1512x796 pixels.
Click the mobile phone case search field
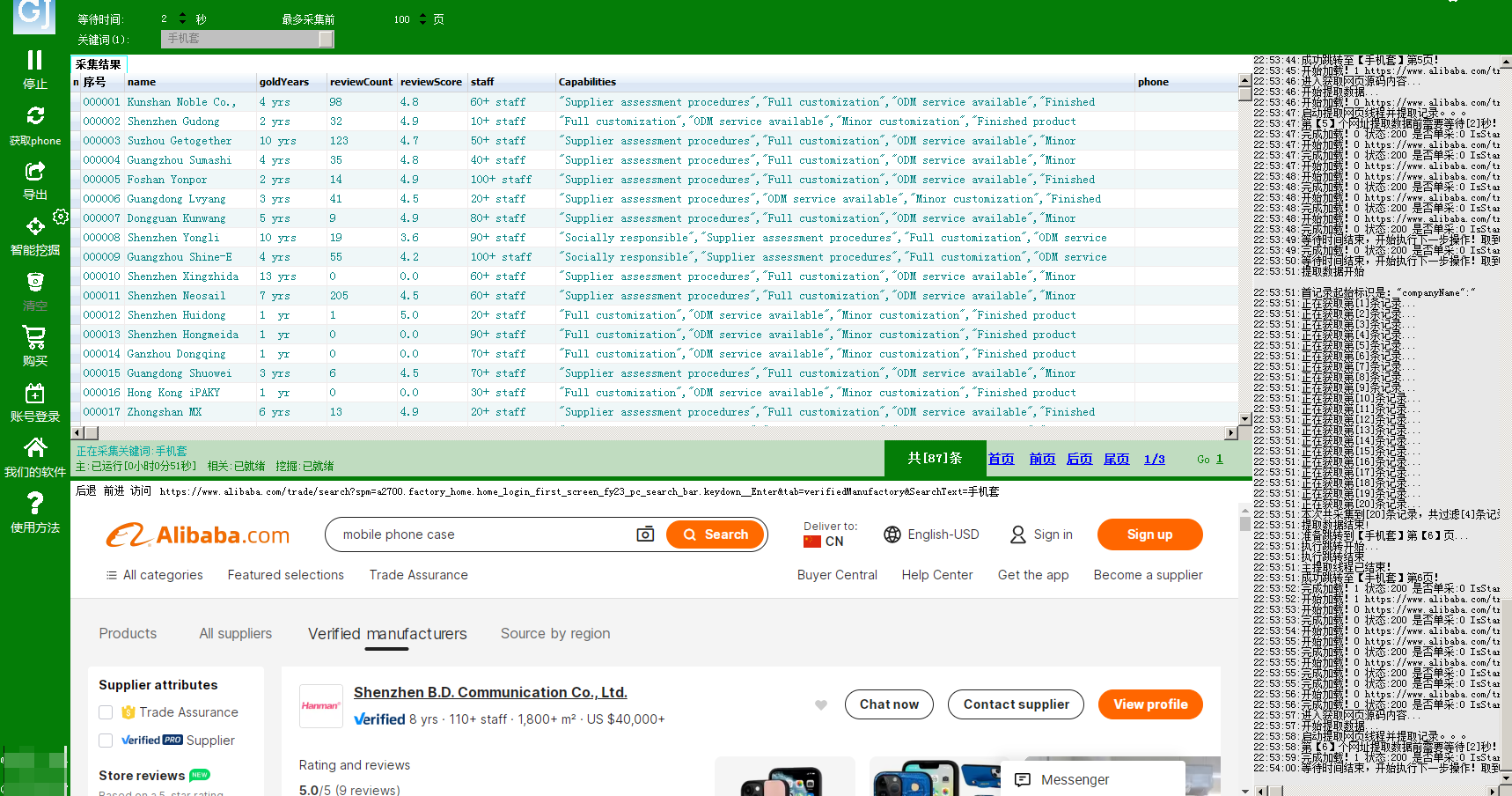(x=484, y=534)
